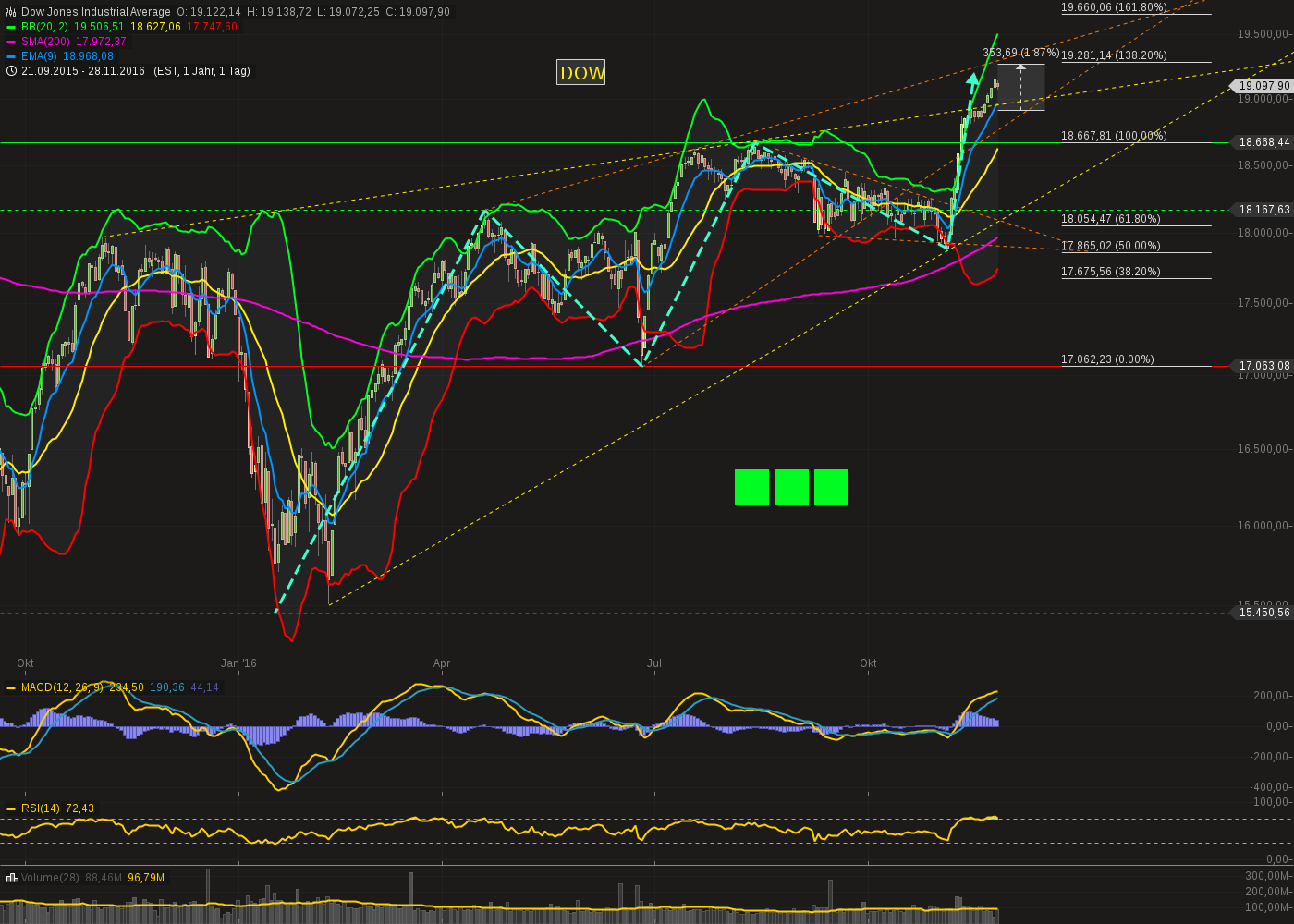Click the 19.500,00 price axis label
The image size is (1294, 924).
pyautogui.click(x=1264, y=34)
